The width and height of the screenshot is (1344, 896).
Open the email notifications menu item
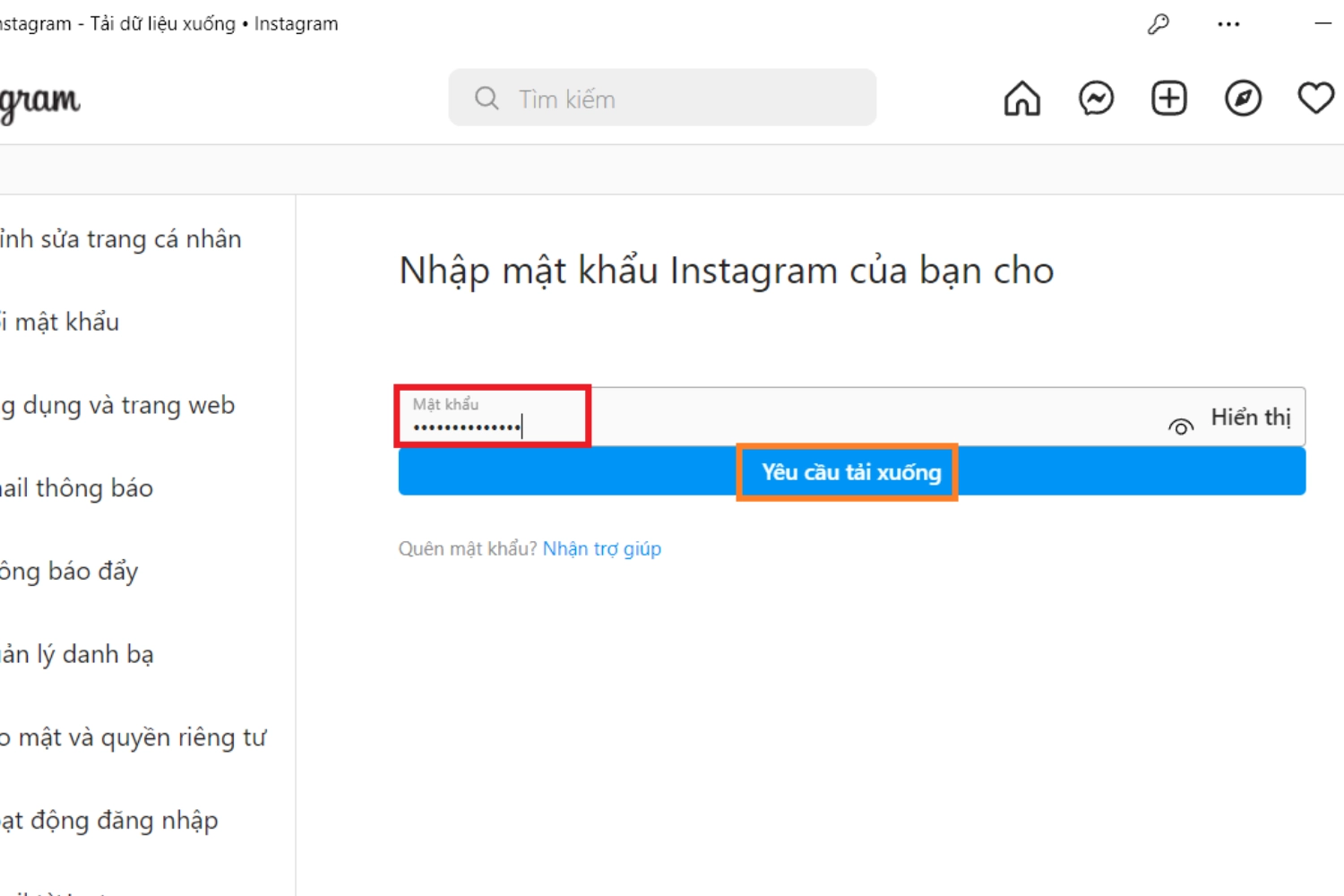(76, 488)
